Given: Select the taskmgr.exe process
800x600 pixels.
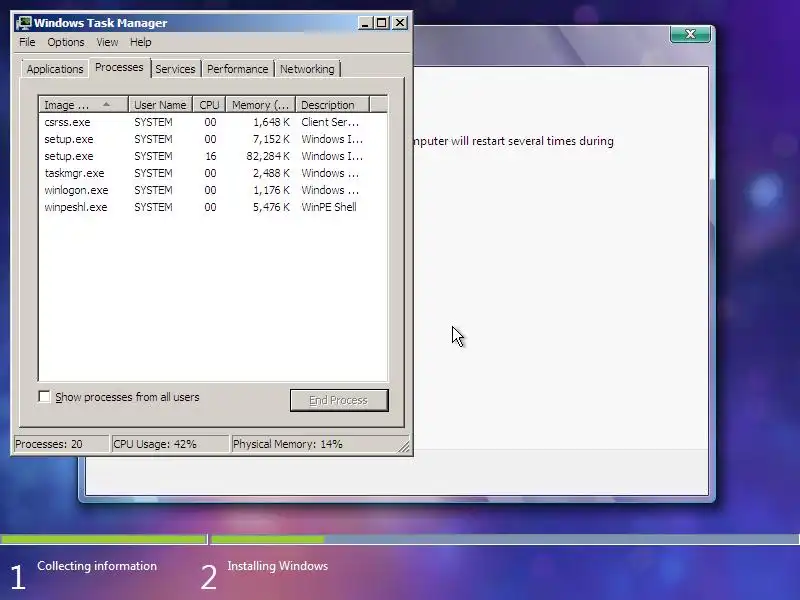Looking at the screenshot, I should click(213, 173).
